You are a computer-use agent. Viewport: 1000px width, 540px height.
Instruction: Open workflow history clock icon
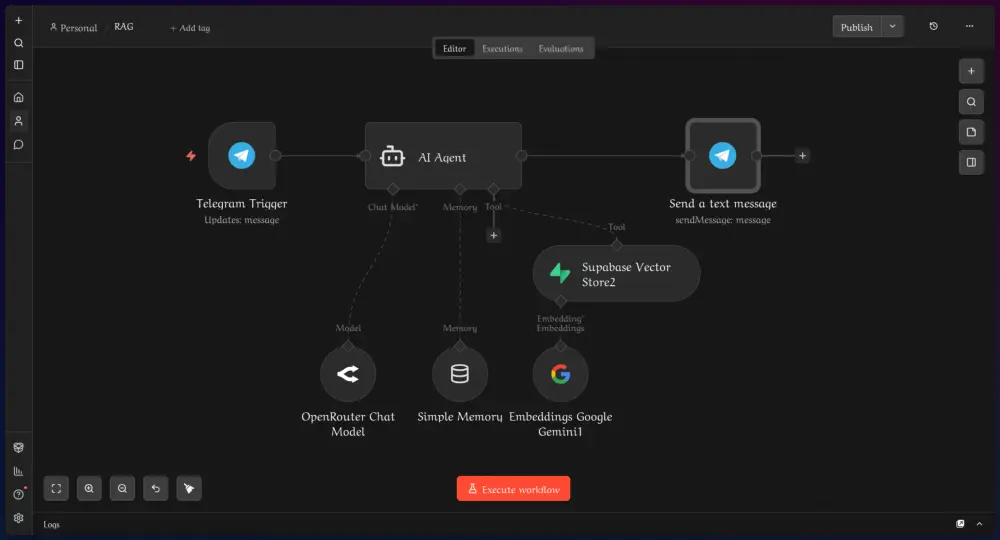[x=934, y=26]
